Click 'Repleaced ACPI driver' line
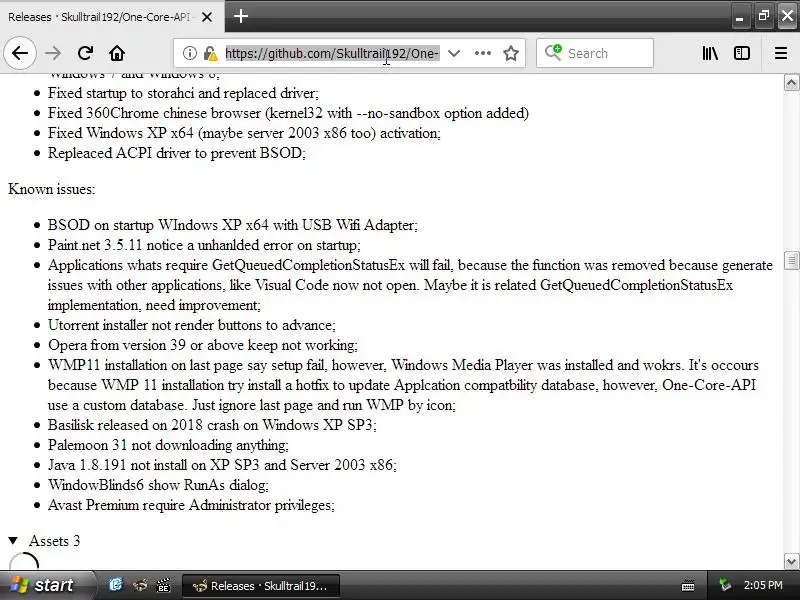The height and width of the screenshot is (600, 800). pos(177,153)
